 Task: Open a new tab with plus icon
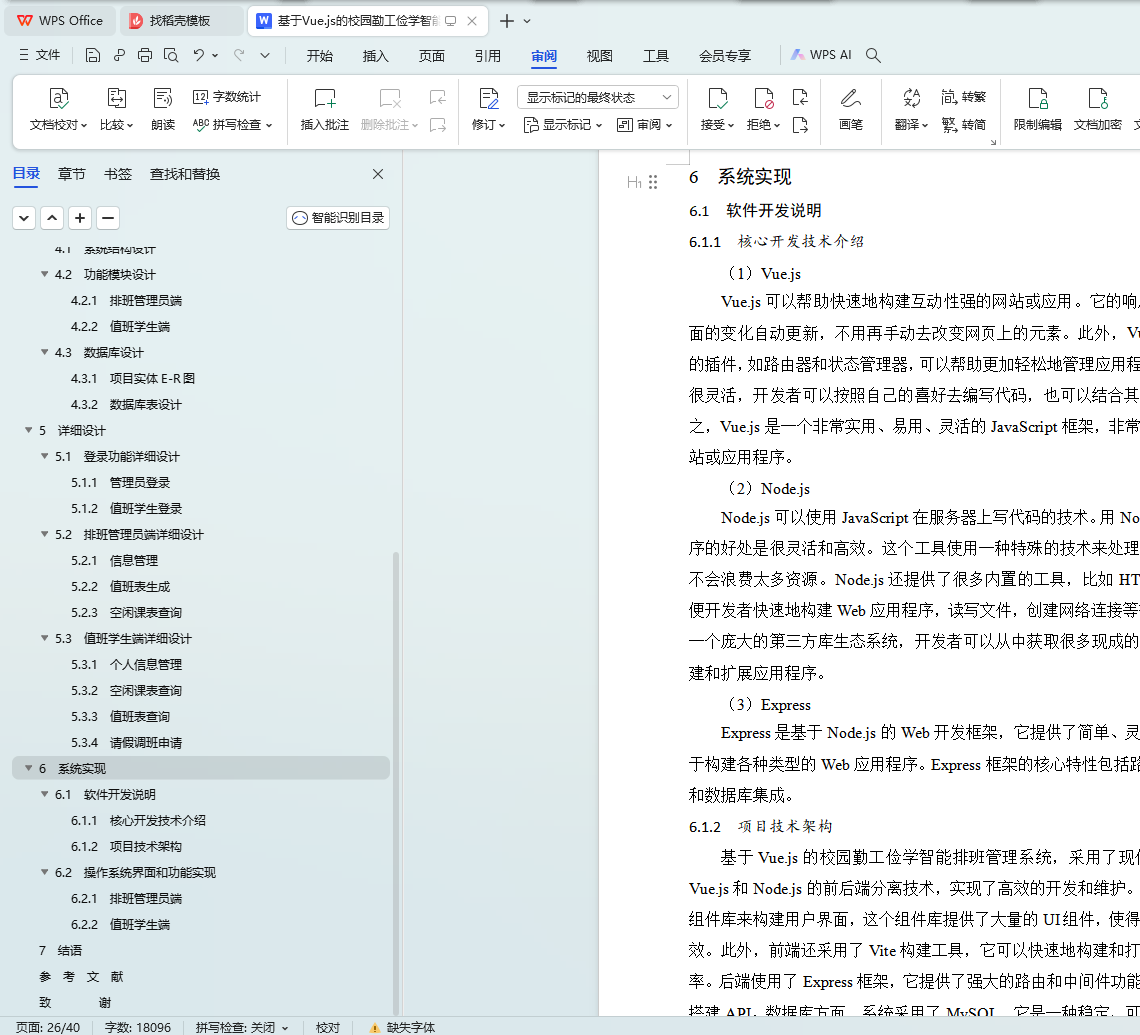pos(507,21)
